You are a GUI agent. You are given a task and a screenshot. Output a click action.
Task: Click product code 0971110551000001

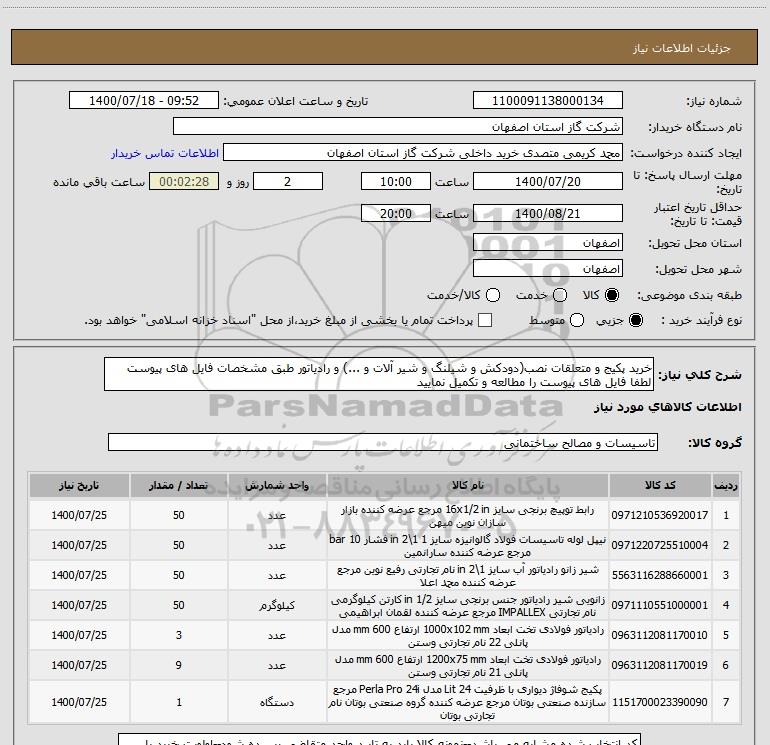coord(660,605)
